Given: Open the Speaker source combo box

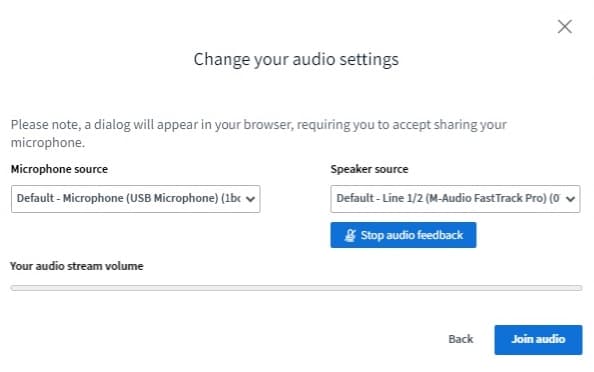Looking at the screenshot, I should (x=455, y=199).
